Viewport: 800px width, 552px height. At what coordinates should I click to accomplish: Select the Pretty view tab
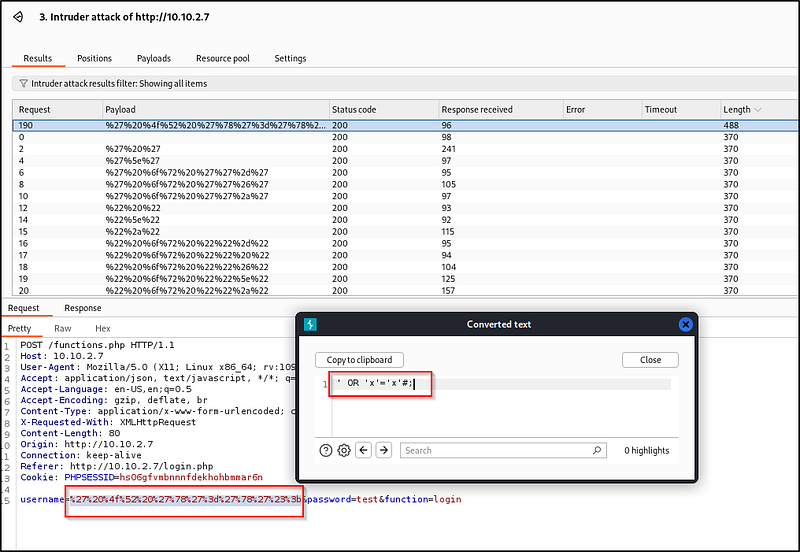tap(19, 329)
